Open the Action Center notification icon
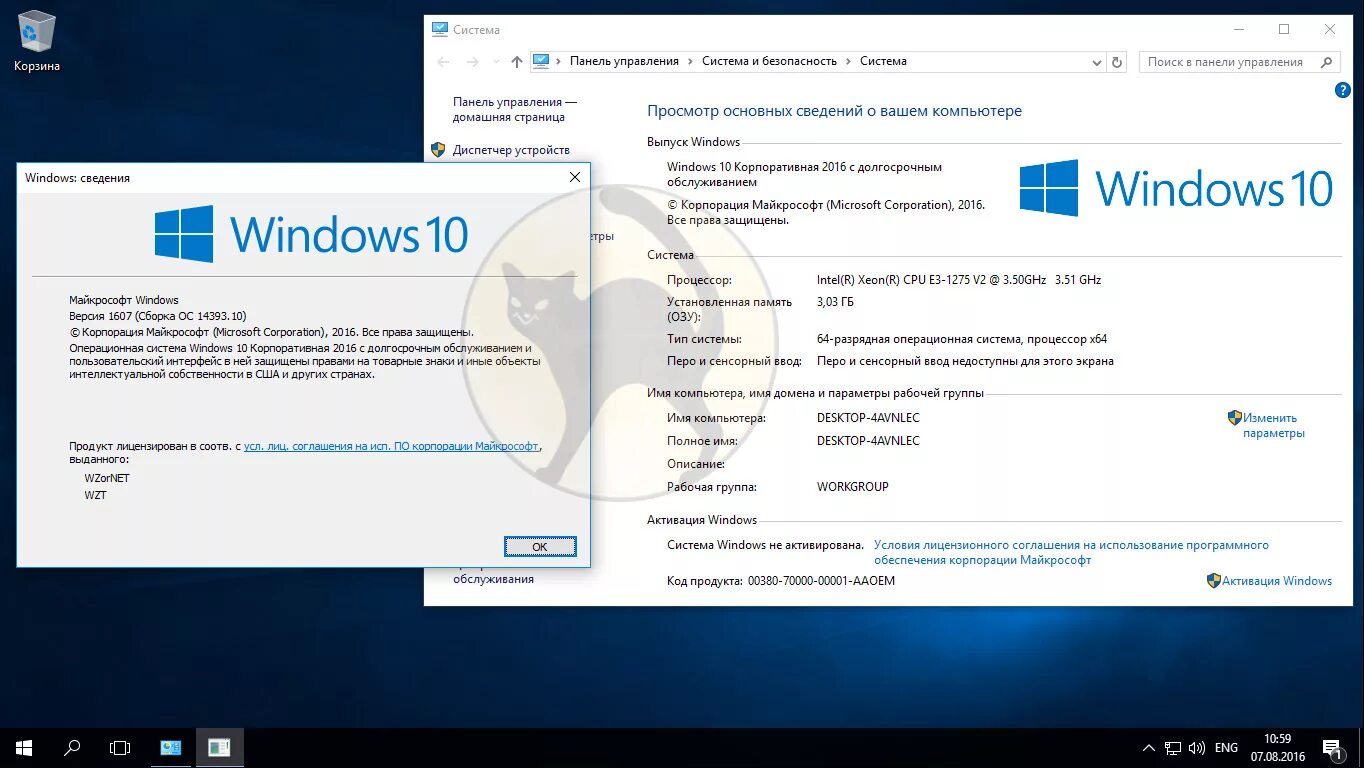Image resolution: width=1364 pixels, height=768 pixels. click(x=1332, y=748)
